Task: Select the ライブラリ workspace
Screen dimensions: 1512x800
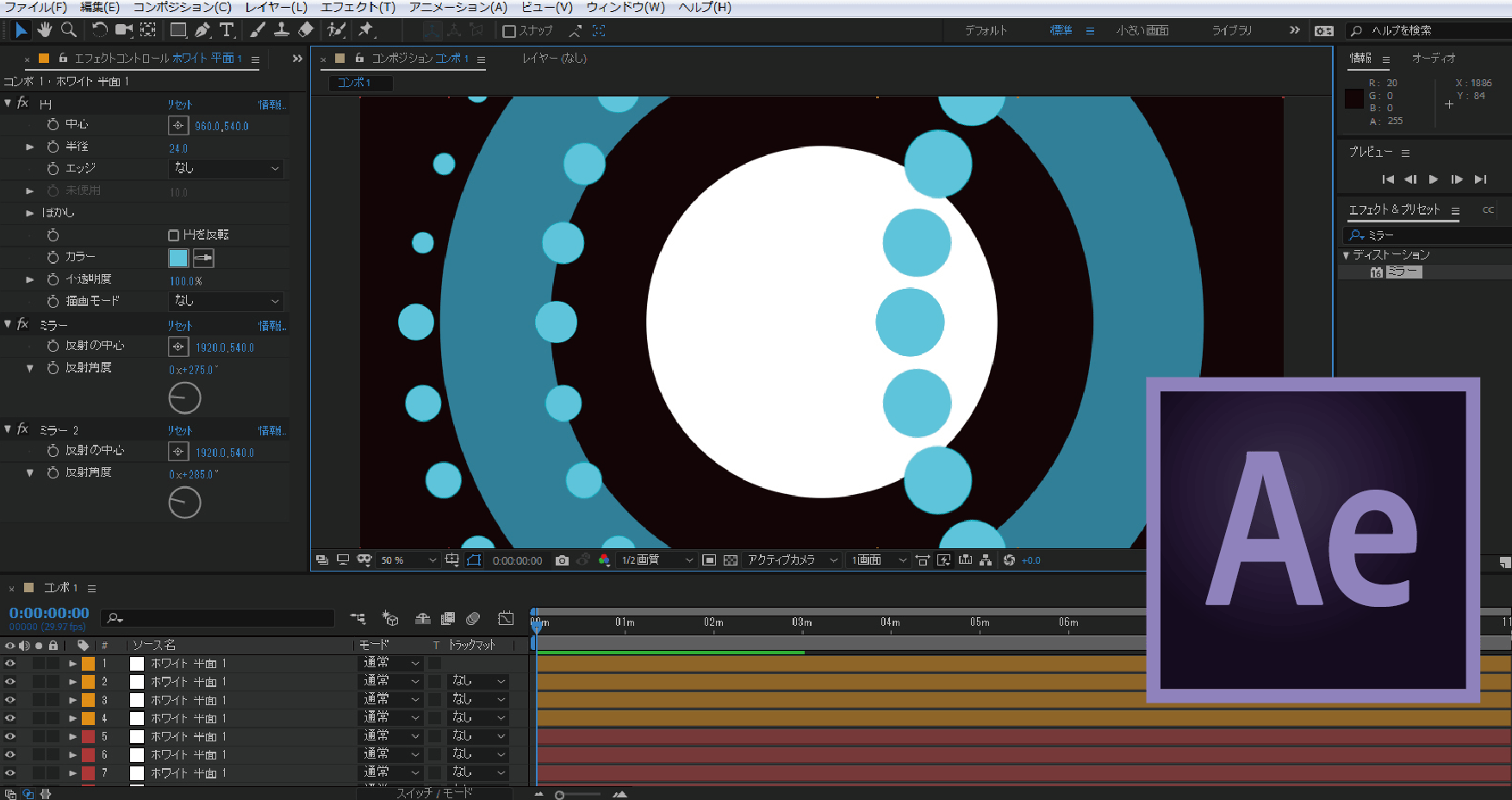Action: pos(1232,30)
